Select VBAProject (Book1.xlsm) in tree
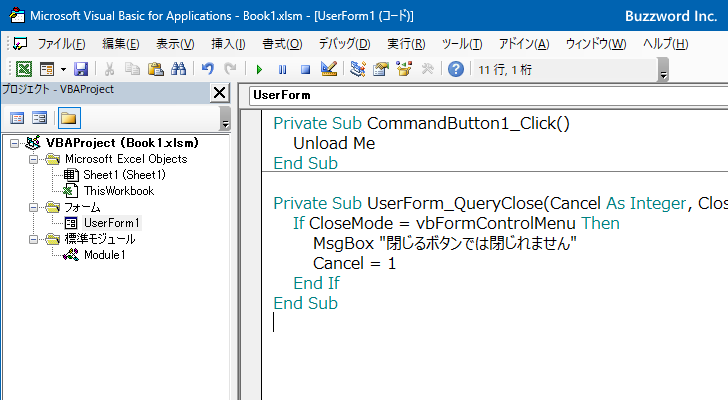The height and width of the screenshot is (400, 728). tap(122, 143)
